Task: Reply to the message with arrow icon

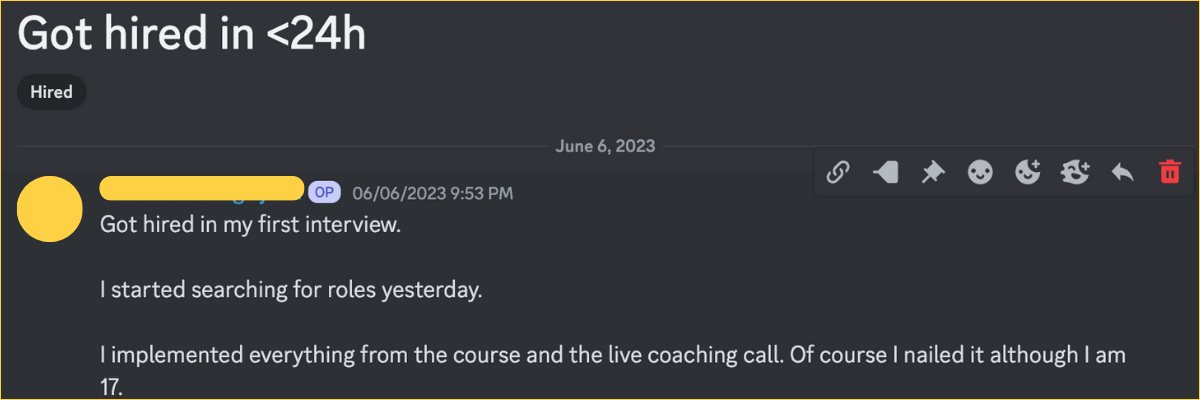Action: click(1122, 173)
